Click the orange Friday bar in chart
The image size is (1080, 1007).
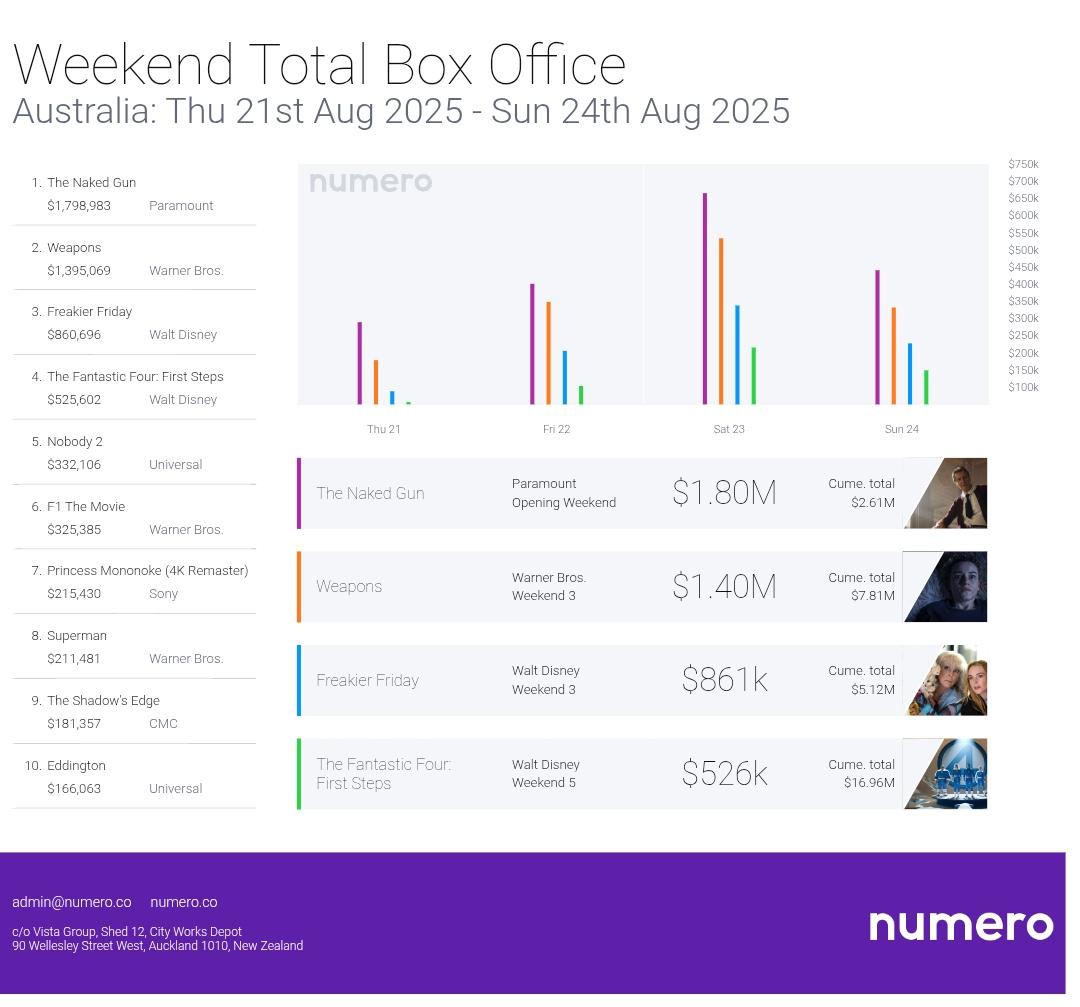click(548, 353)
